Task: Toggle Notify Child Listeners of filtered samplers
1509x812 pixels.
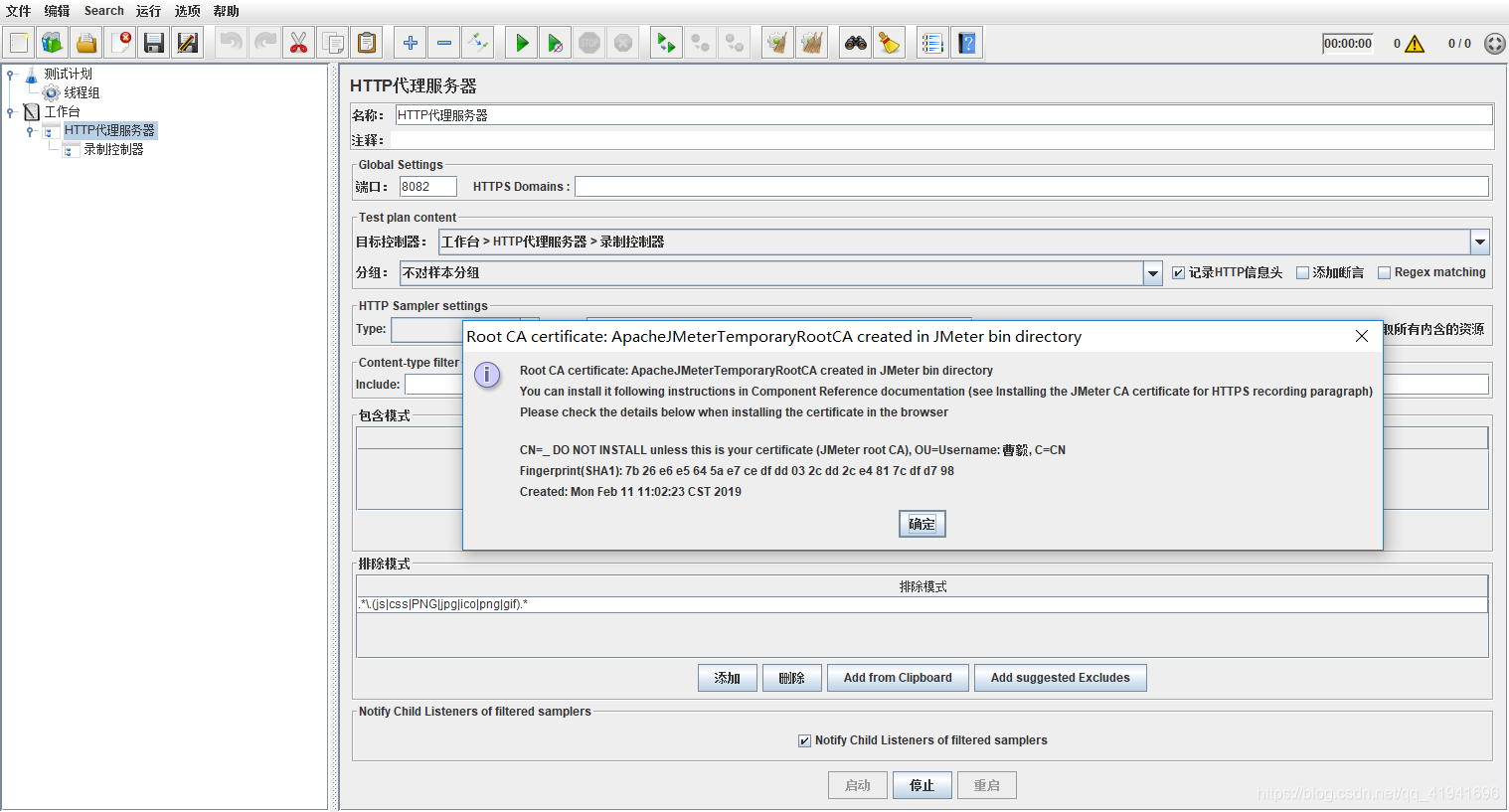Action: [x=804, y=740]
